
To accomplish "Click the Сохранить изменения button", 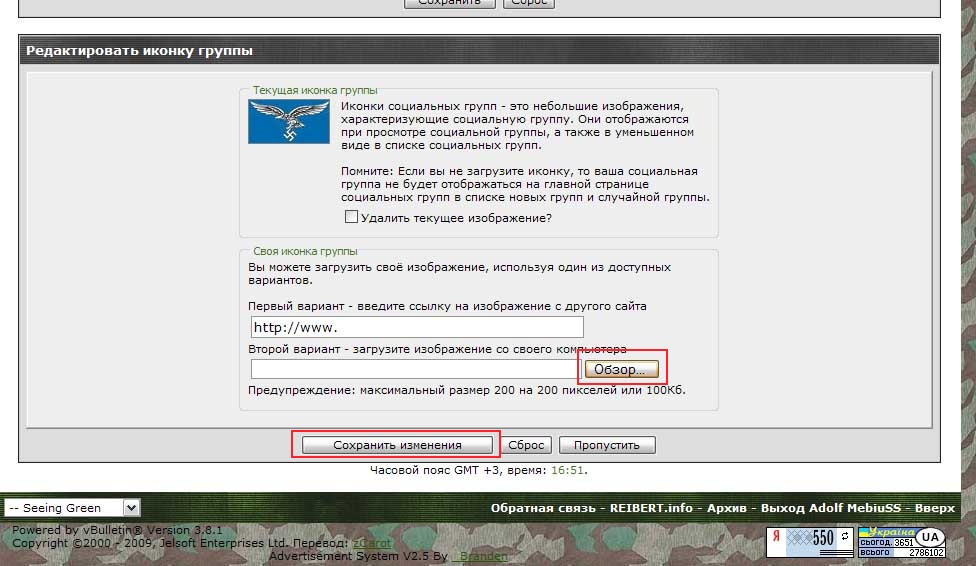I will pyautogui.click(x=397, y=445).
